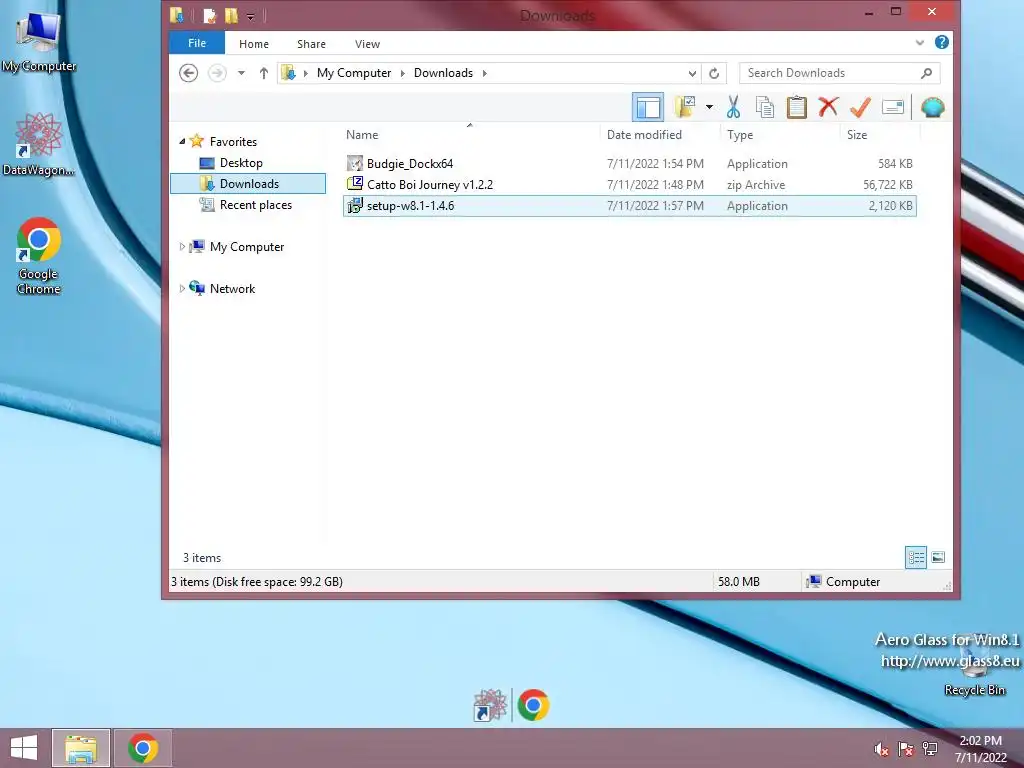Click the Paste clipboard icon
Screen dimensions: 1024x768
796,107
